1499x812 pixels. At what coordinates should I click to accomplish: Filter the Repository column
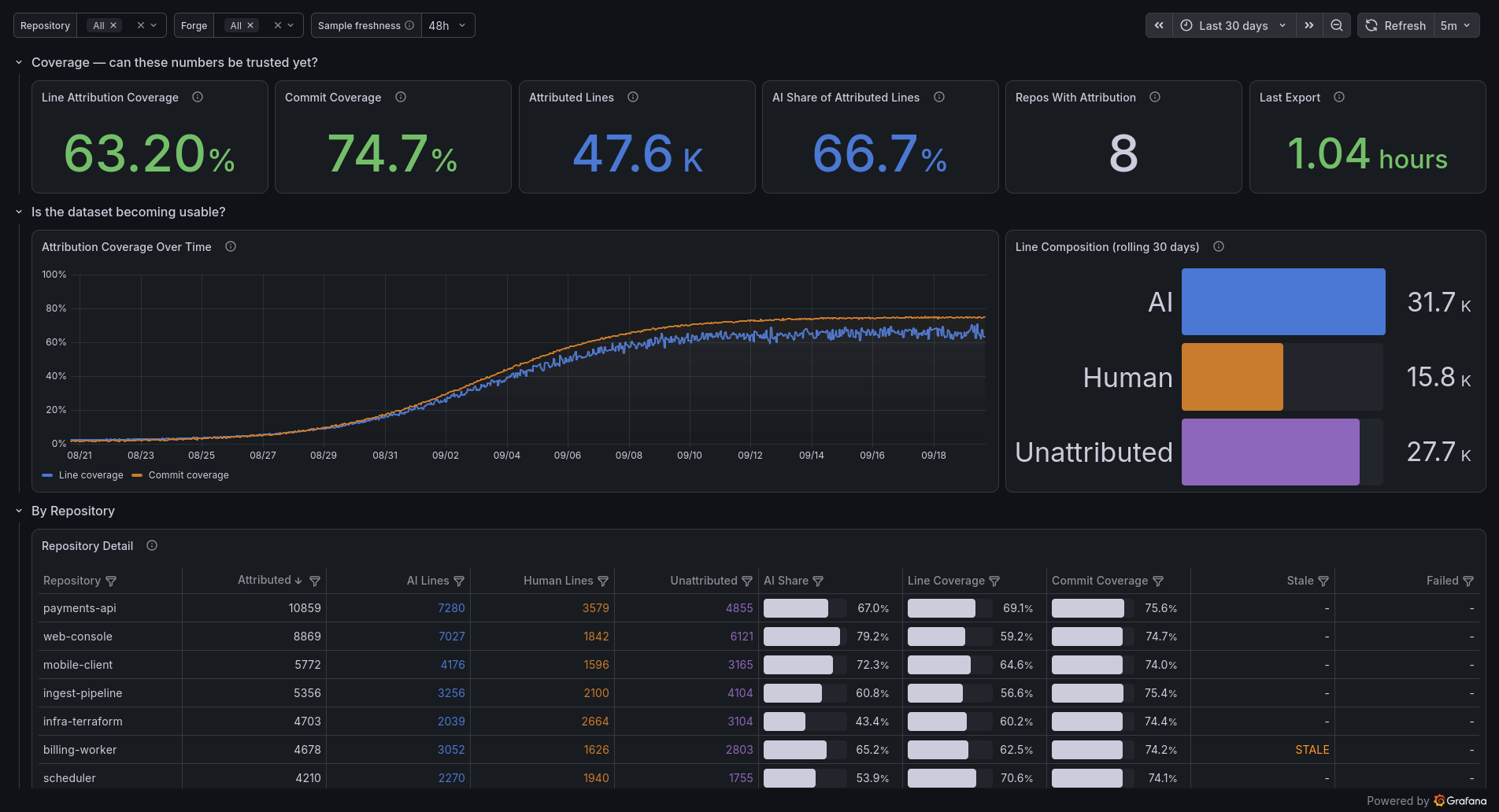111,581
